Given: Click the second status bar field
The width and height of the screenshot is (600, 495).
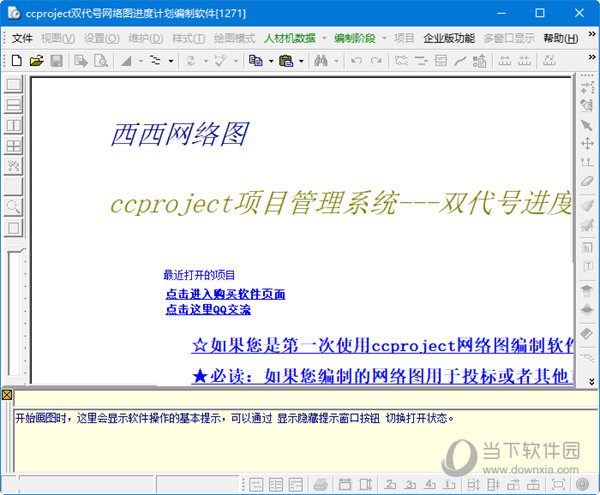Looking at the screenshot, I should (197, 484).
